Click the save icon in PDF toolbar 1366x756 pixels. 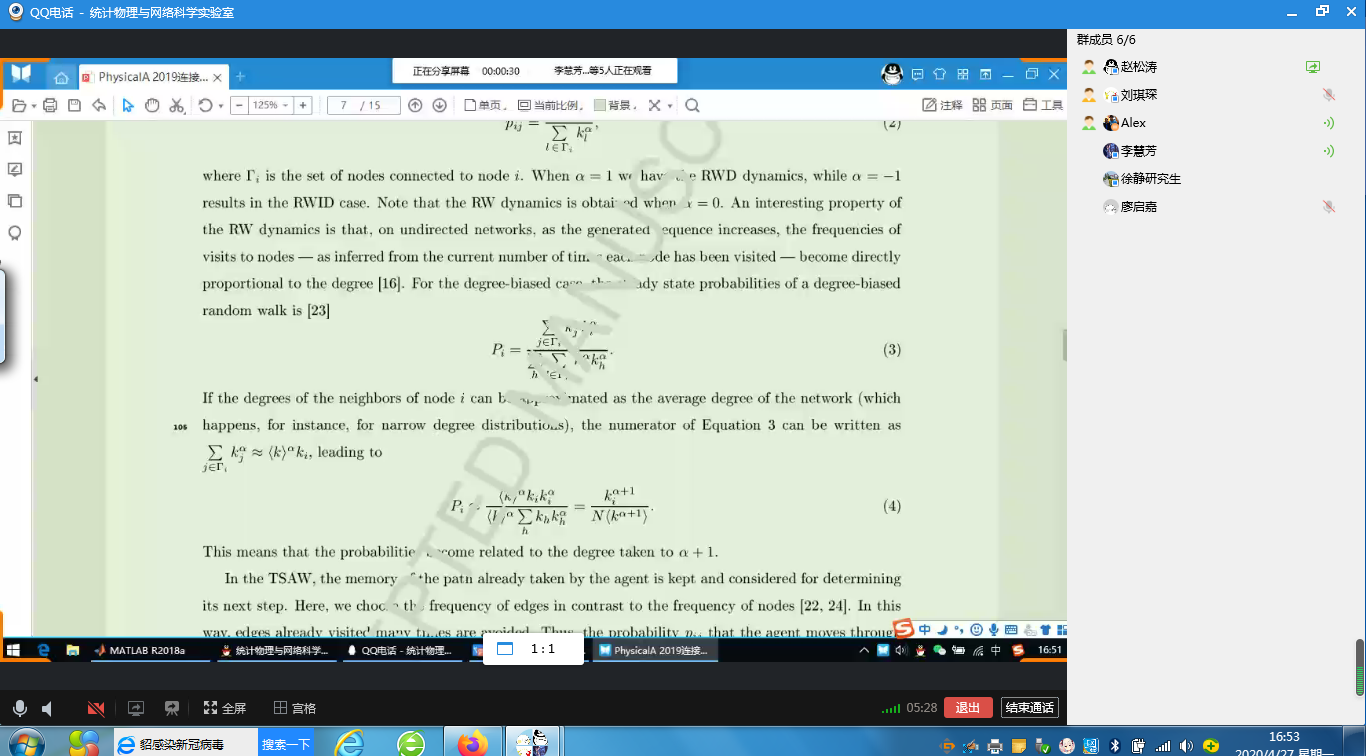click(75, 105)
